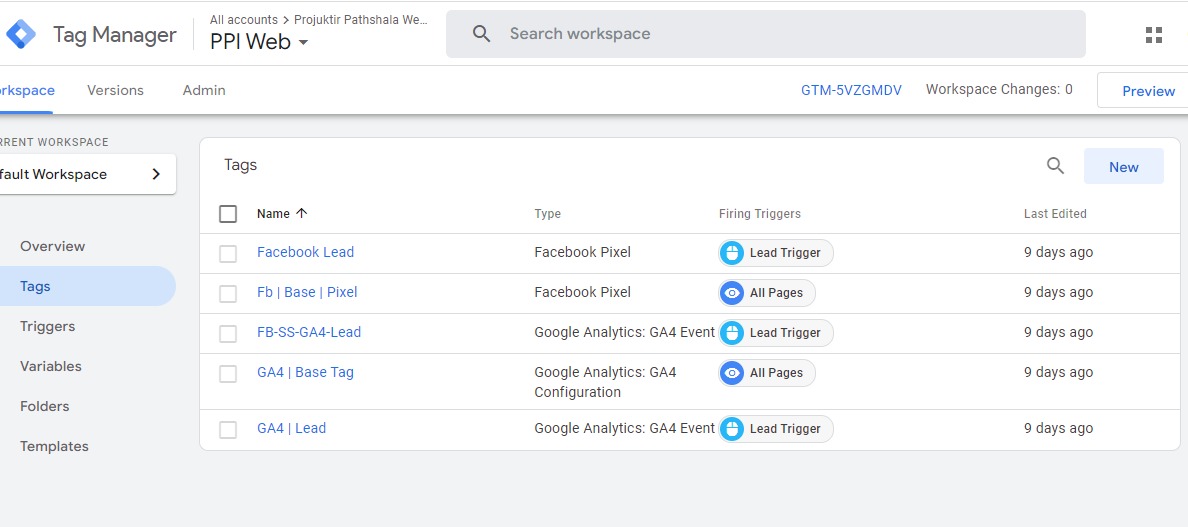The width and height of the screenshot is (1188, 527).
Task: Click 9 days ago in Facebook Lead row
Action: click(x=1058, y=252)
